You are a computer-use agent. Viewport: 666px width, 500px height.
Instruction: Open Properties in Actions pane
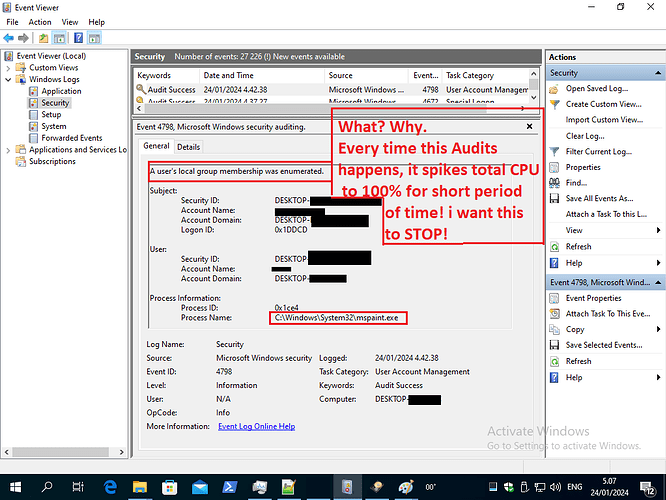point(583,167)
